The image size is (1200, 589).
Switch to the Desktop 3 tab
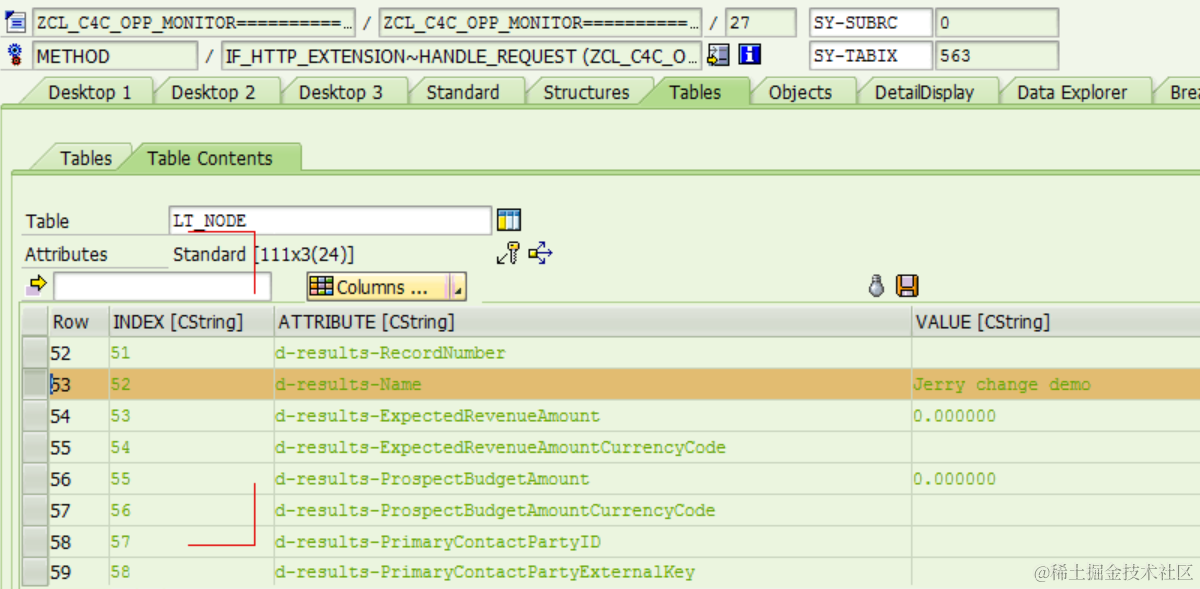[x=340, y=92]
